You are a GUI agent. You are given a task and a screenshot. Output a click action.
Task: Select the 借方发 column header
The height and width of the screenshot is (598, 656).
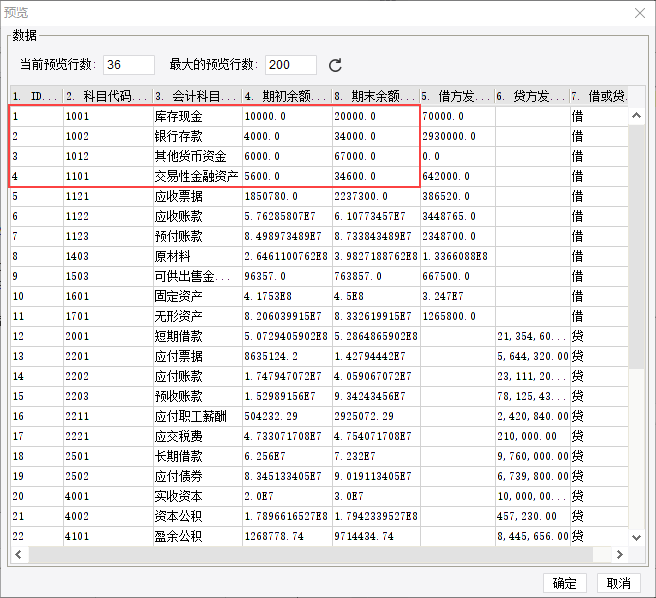pyautogui.click(x=457, y=96)
